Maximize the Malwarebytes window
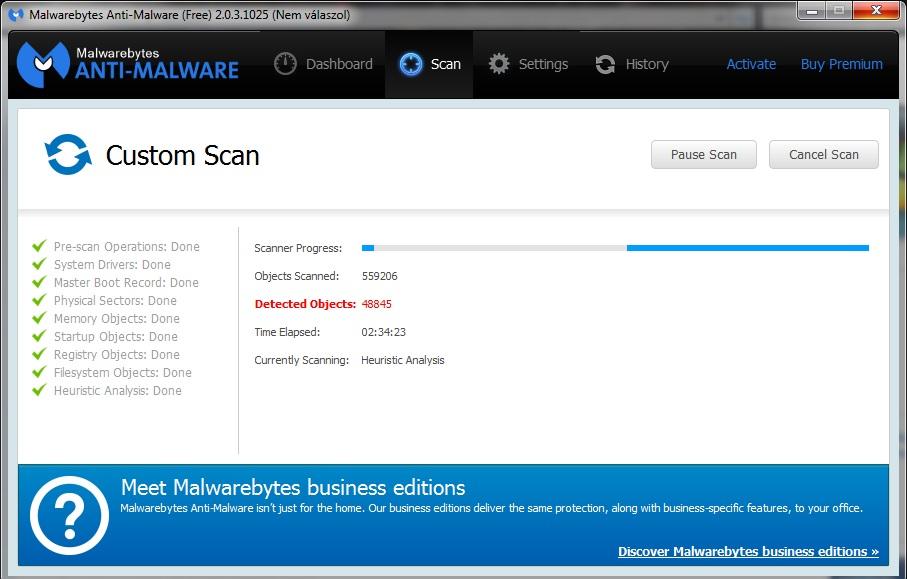The image size is (907, 579). (x=838, y=10)
